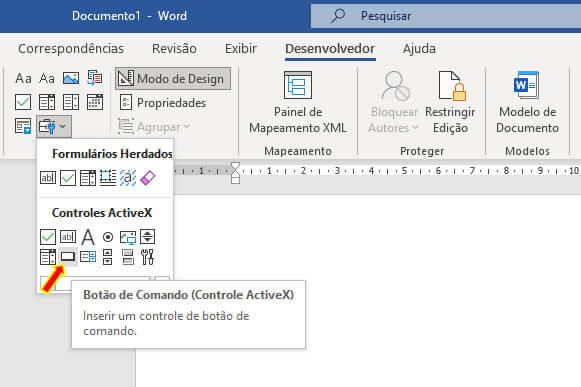
Task: Click the first-line indent marker on the ruler
Action: pyautogui.click(x=235, y=166)
